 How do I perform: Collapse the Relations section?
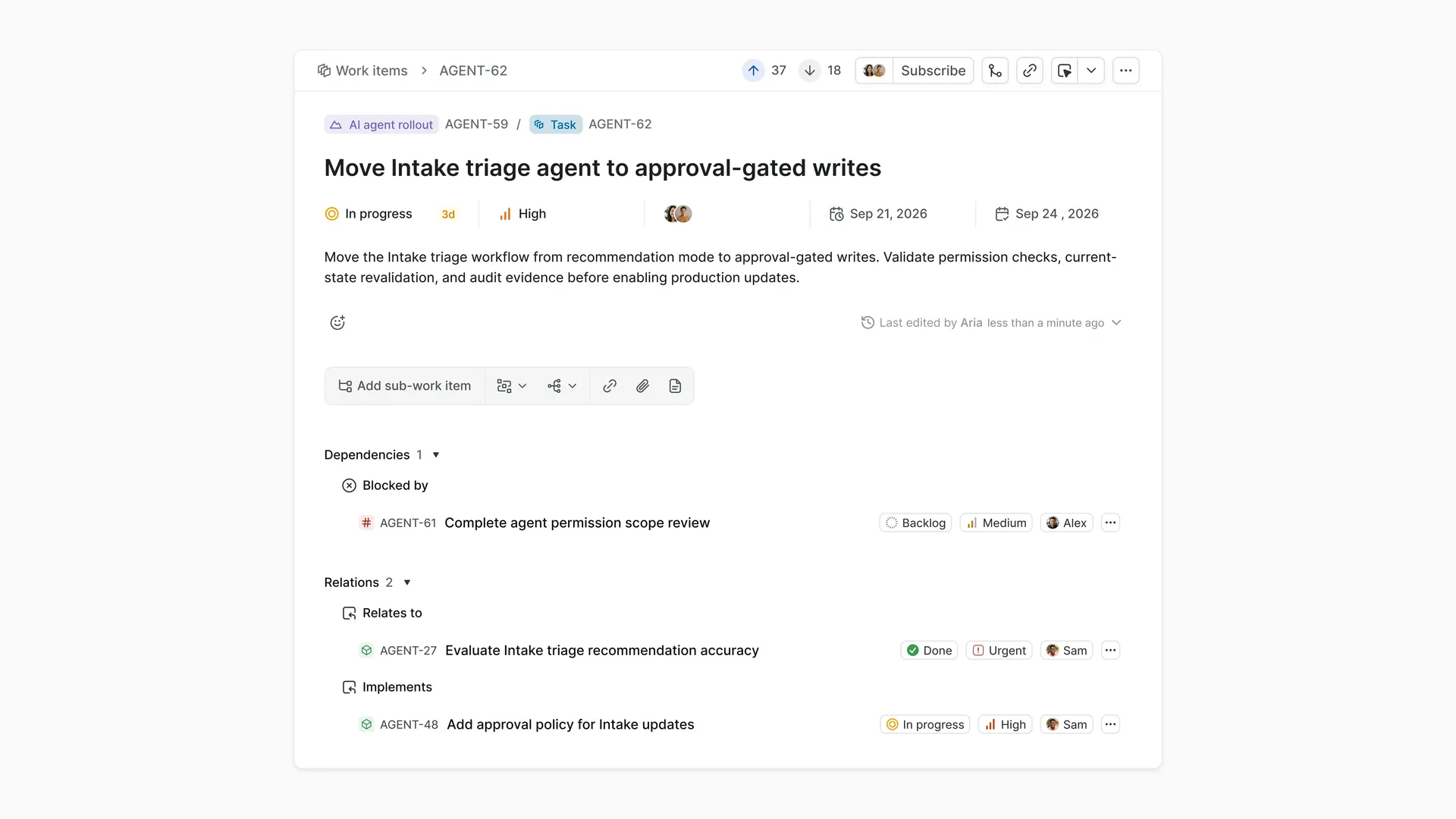pos(407,582)
